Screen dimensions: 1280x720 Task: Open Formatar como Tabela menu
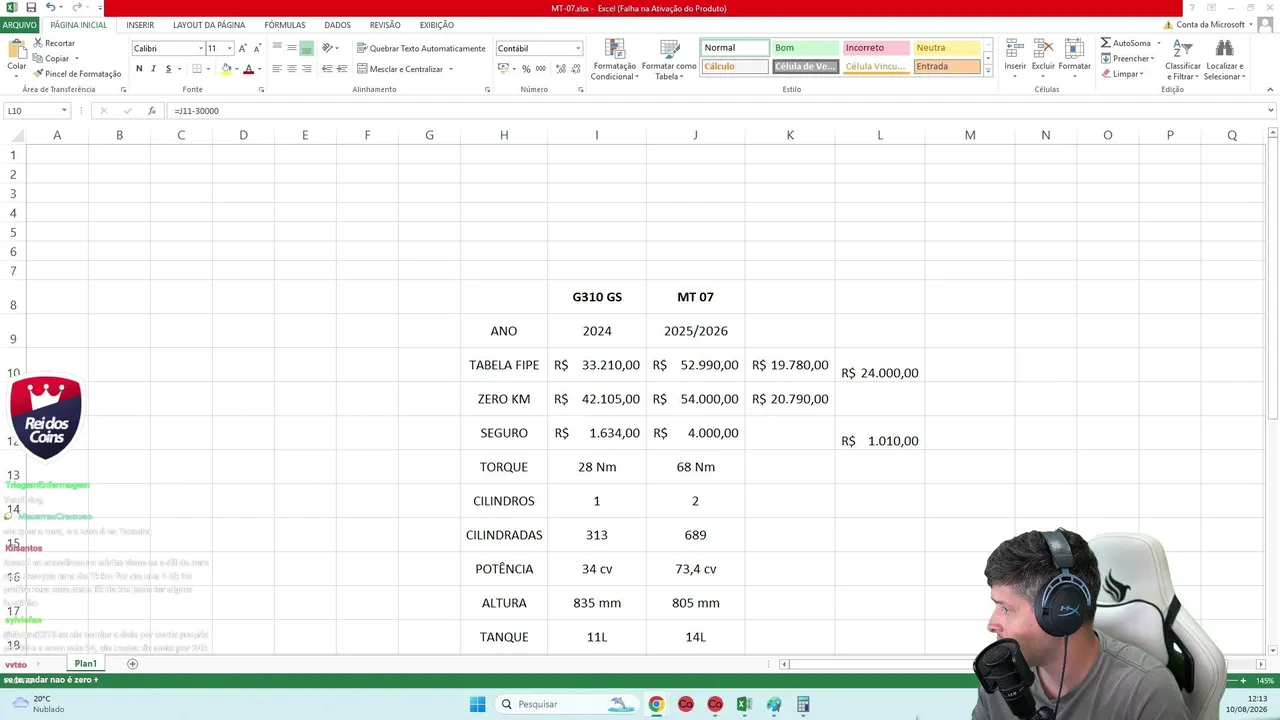pos(669,60)
